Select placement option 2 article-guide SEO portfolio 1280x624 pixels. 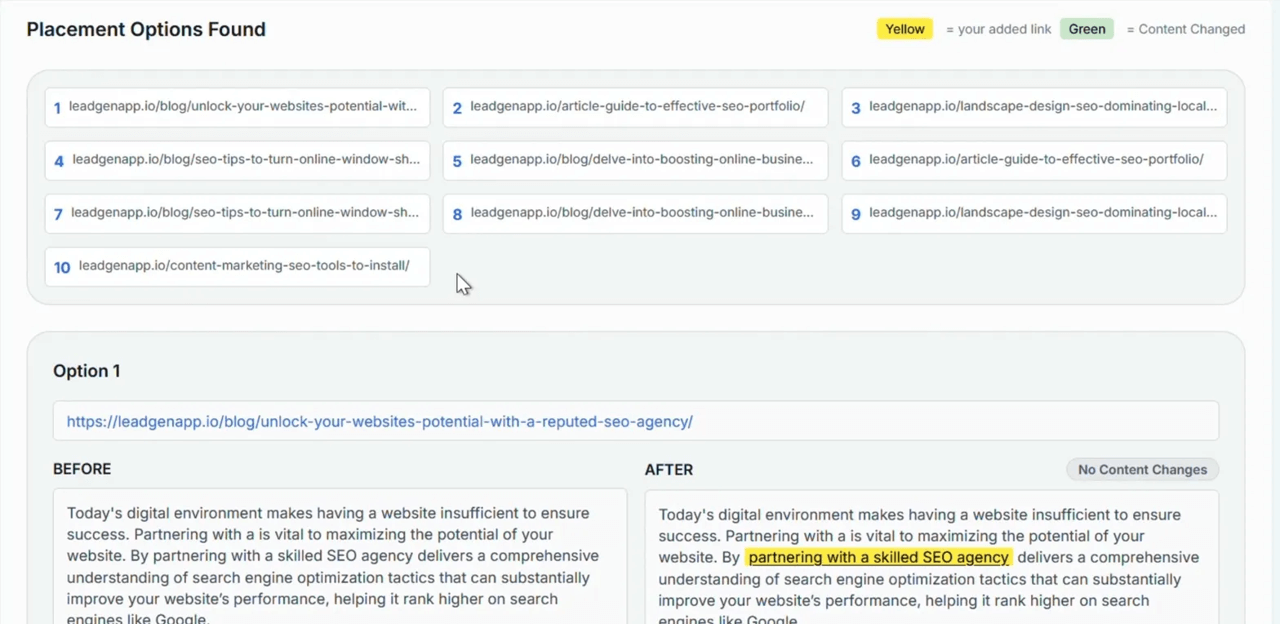coord(635,107)
